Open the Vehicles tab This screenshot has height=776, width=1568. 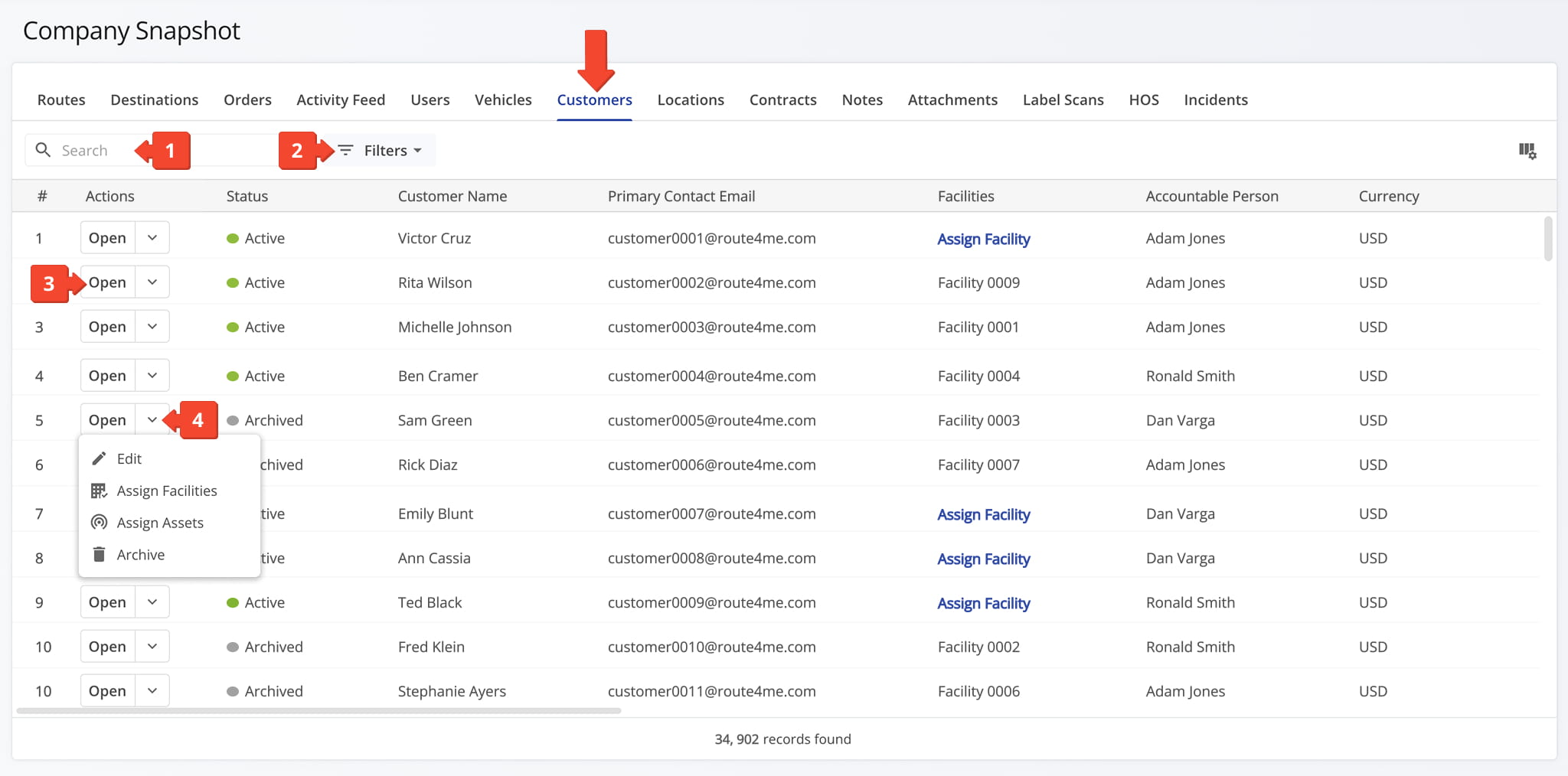coord(503,99)
